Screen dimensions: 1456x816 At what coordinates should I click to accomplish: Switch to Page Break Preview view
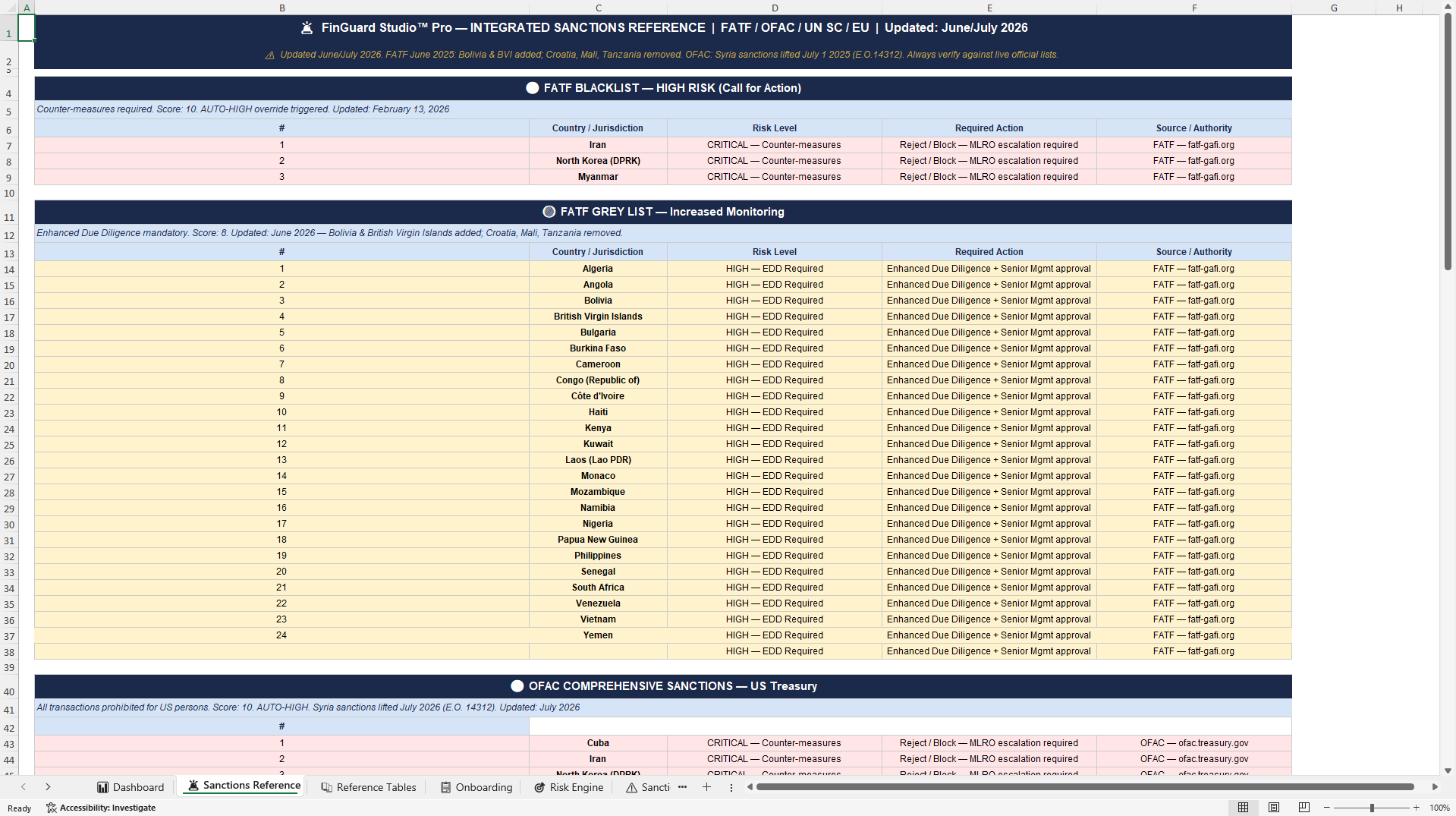pos(1304,808)
